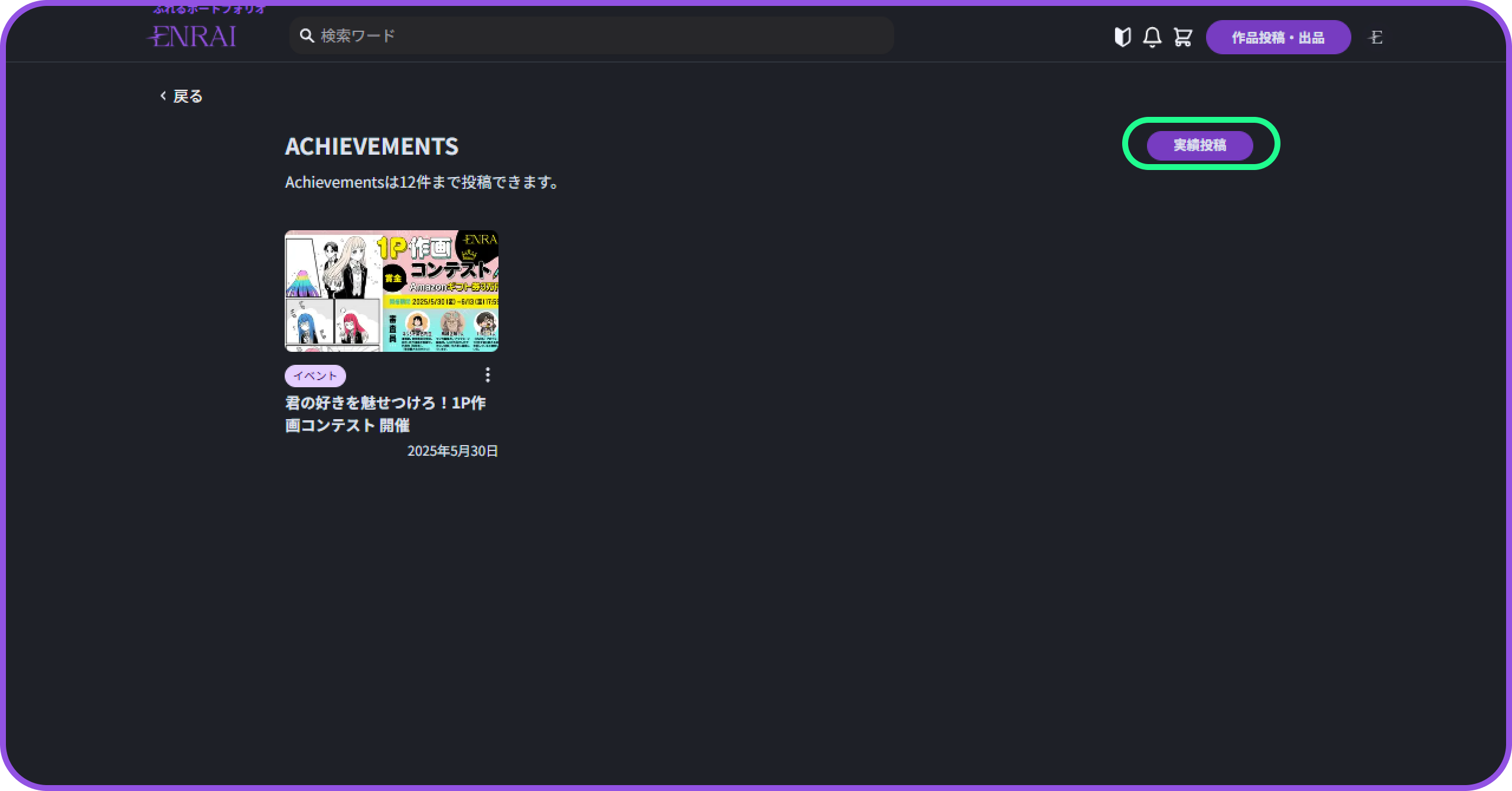This screenshot has height=791, width=1512.
Task: Click the tagline above the ENRAI logo
Action: [x=209, y=9]
